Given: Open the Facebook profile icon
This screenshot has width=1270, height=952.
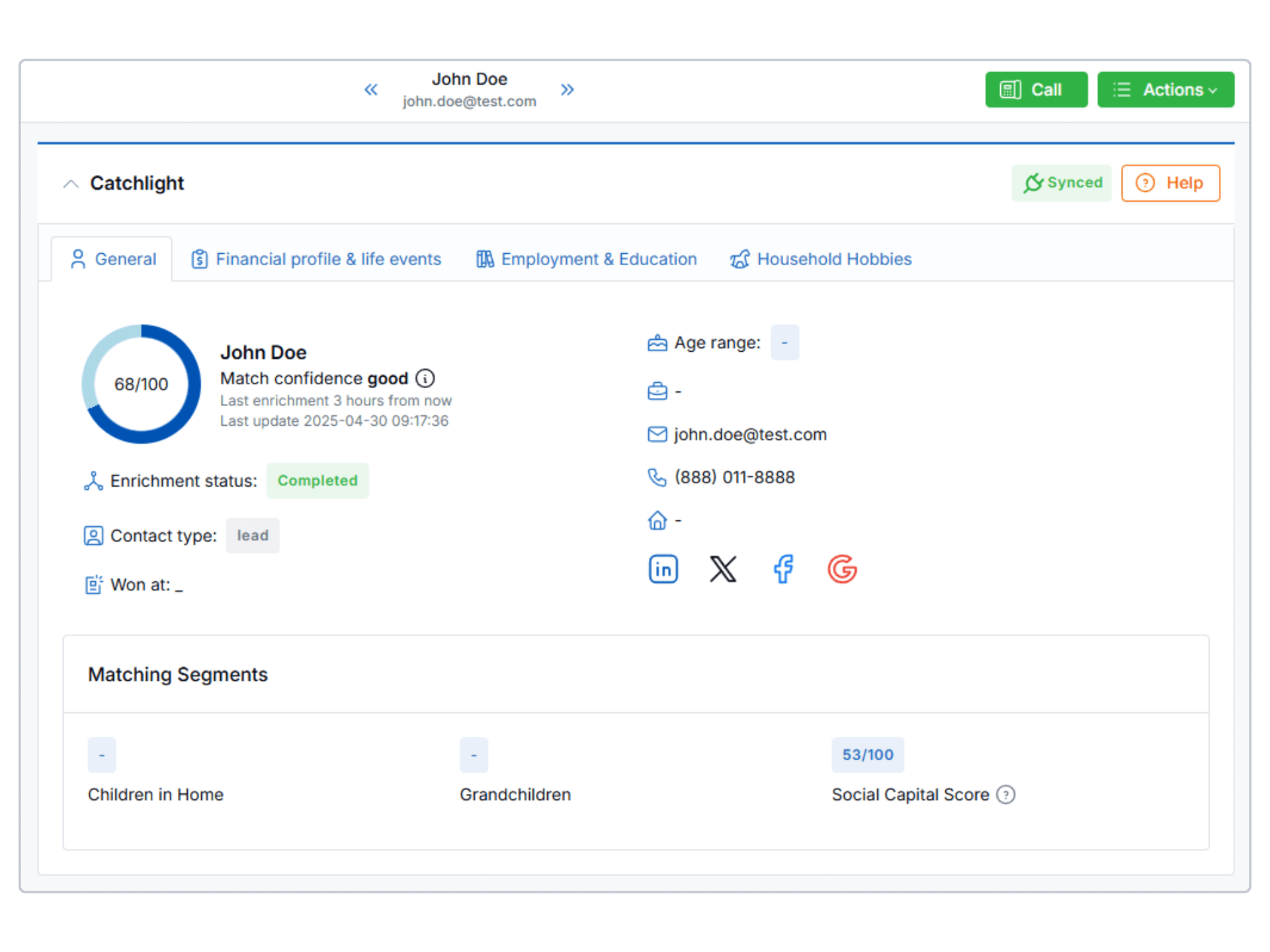Looking at the screenshot, I should pos(783,569).
